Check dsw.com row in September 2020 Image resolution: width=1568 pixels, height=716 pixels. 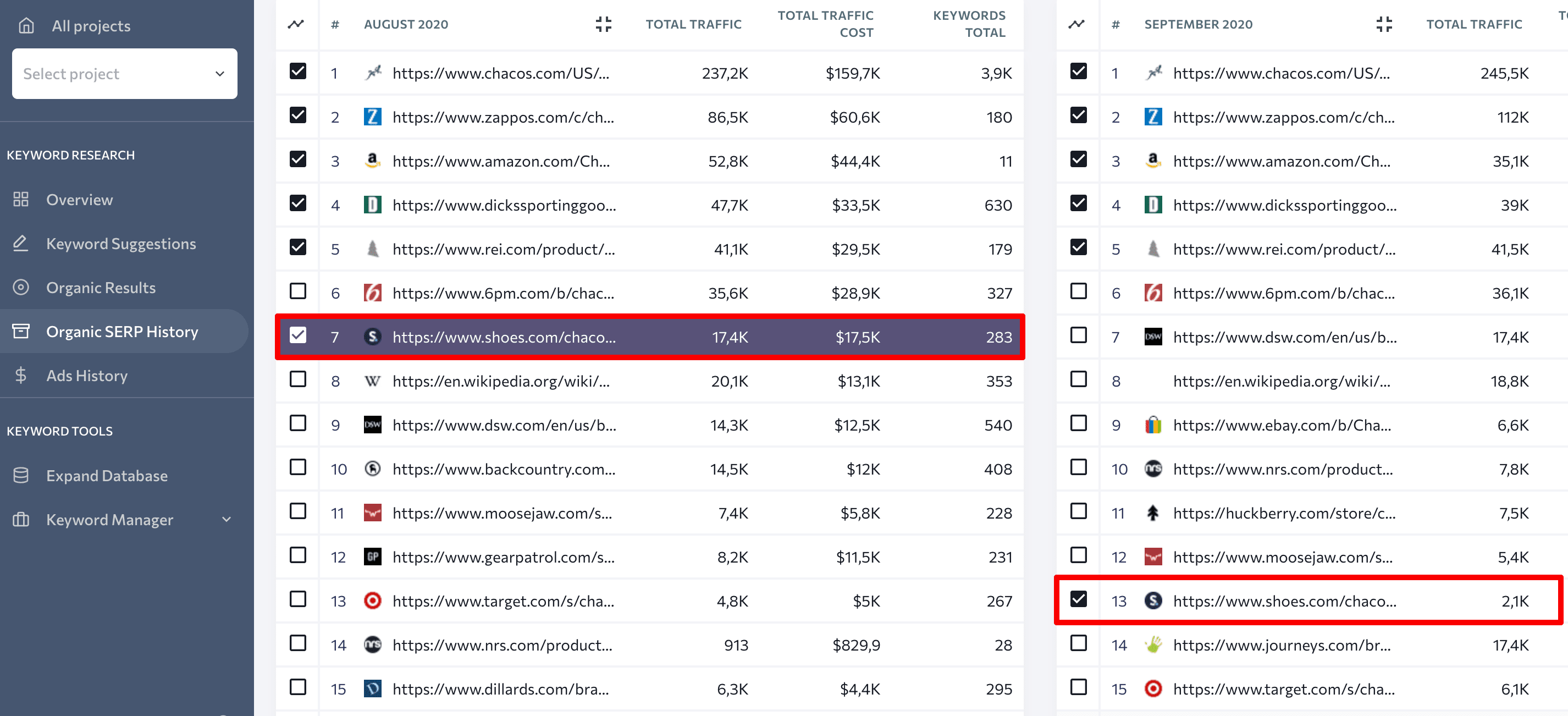1078,335
